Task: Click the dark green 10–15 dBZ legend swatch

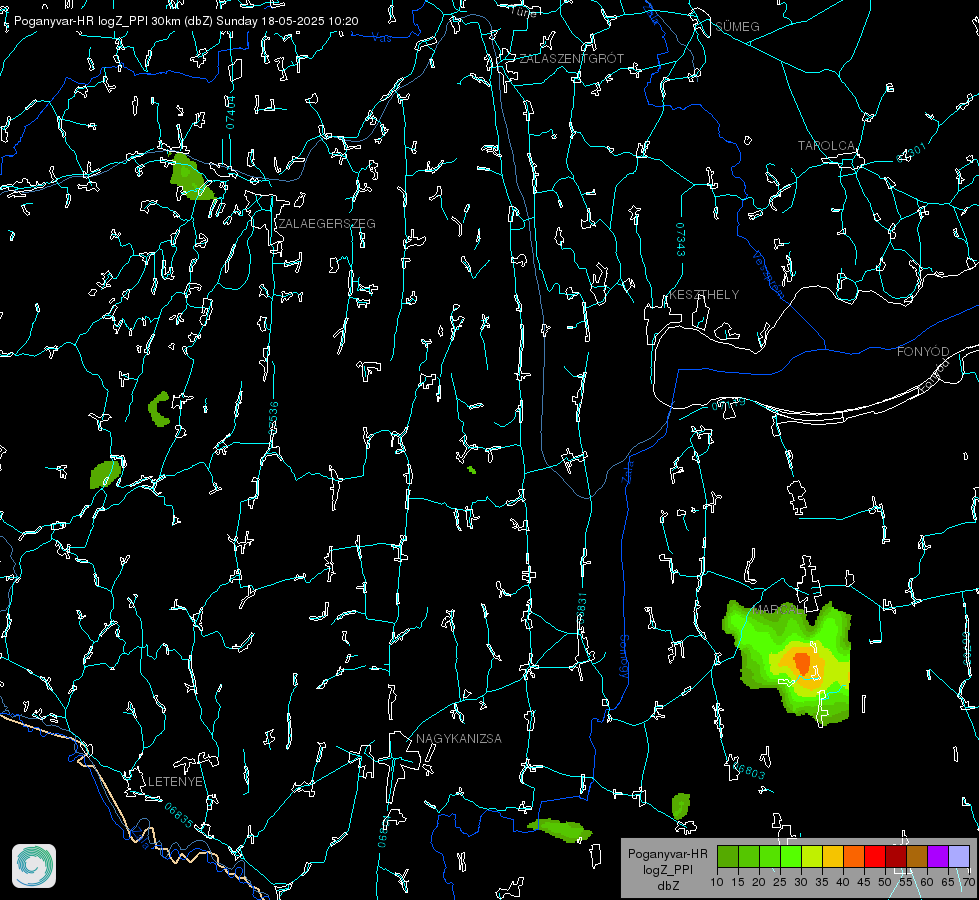Action: click(728, 857)
